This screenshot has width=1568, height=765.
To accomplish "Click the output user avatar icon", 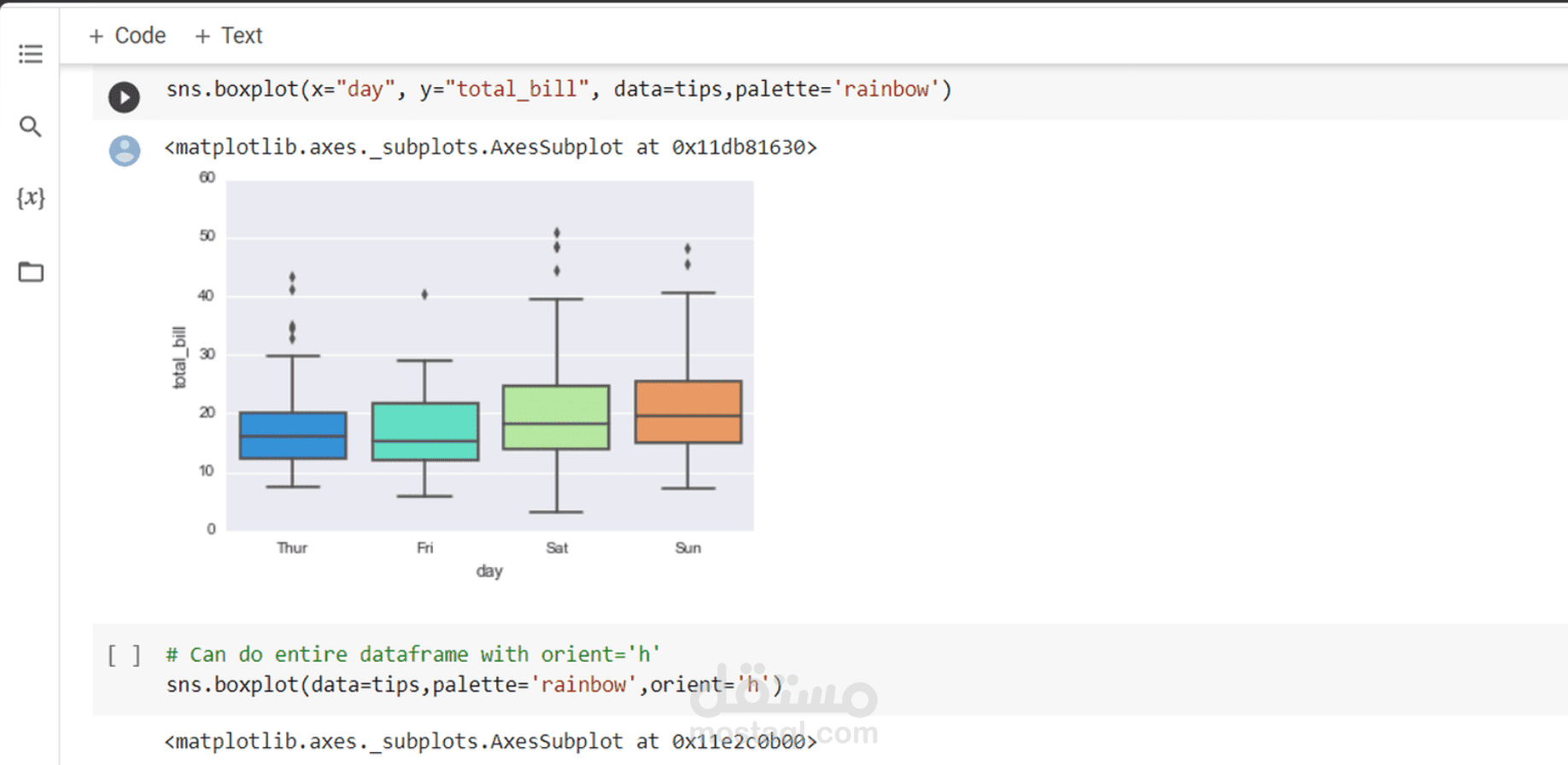I will tap(125, 151).
